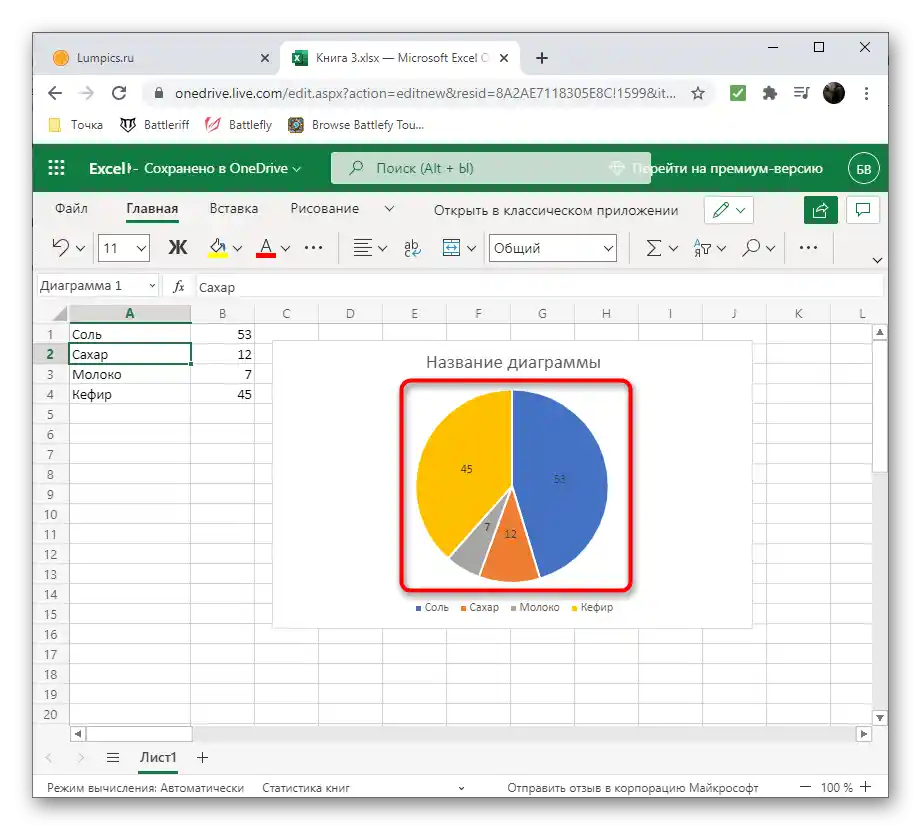Expand the fill color dropdown arrow

[237, 248]
